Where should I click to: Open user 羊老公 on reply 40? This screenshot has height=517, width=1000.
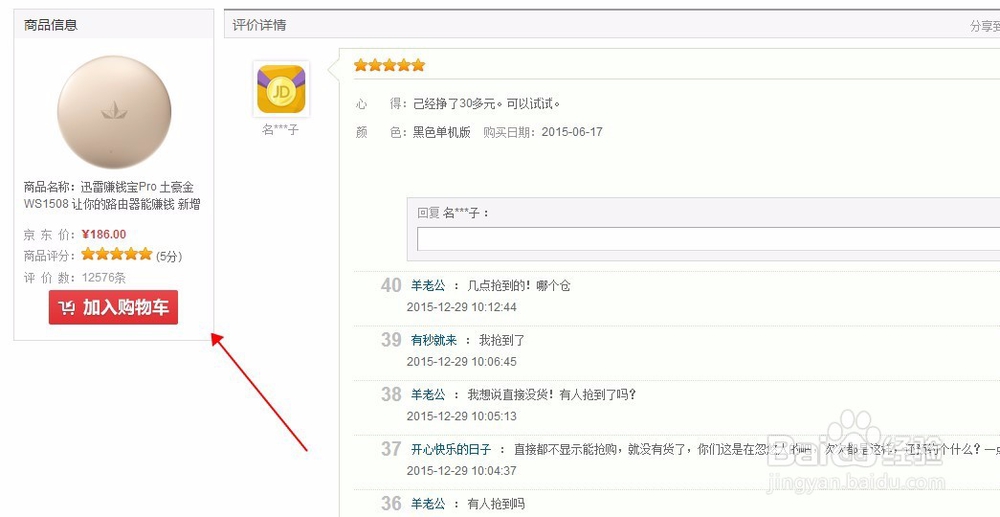(428, 286)
